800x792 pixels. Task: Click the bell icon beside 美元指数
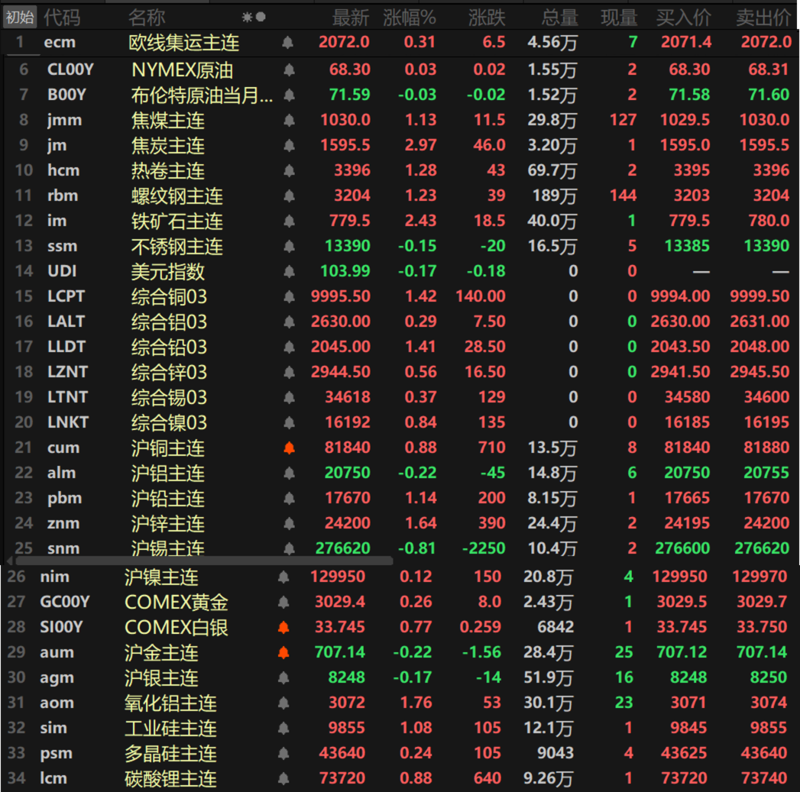click(289, 271)
